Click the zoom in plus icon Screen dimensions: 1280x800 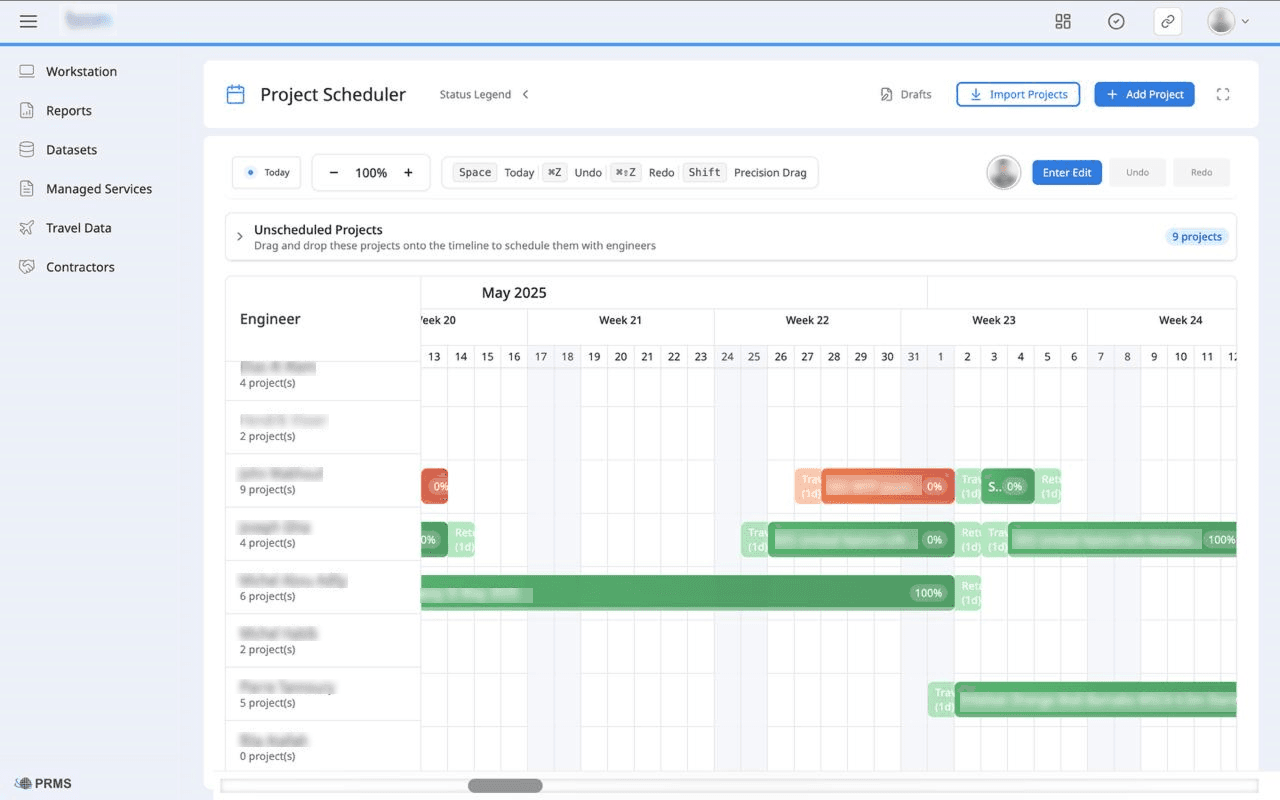[x=408, y=173]
